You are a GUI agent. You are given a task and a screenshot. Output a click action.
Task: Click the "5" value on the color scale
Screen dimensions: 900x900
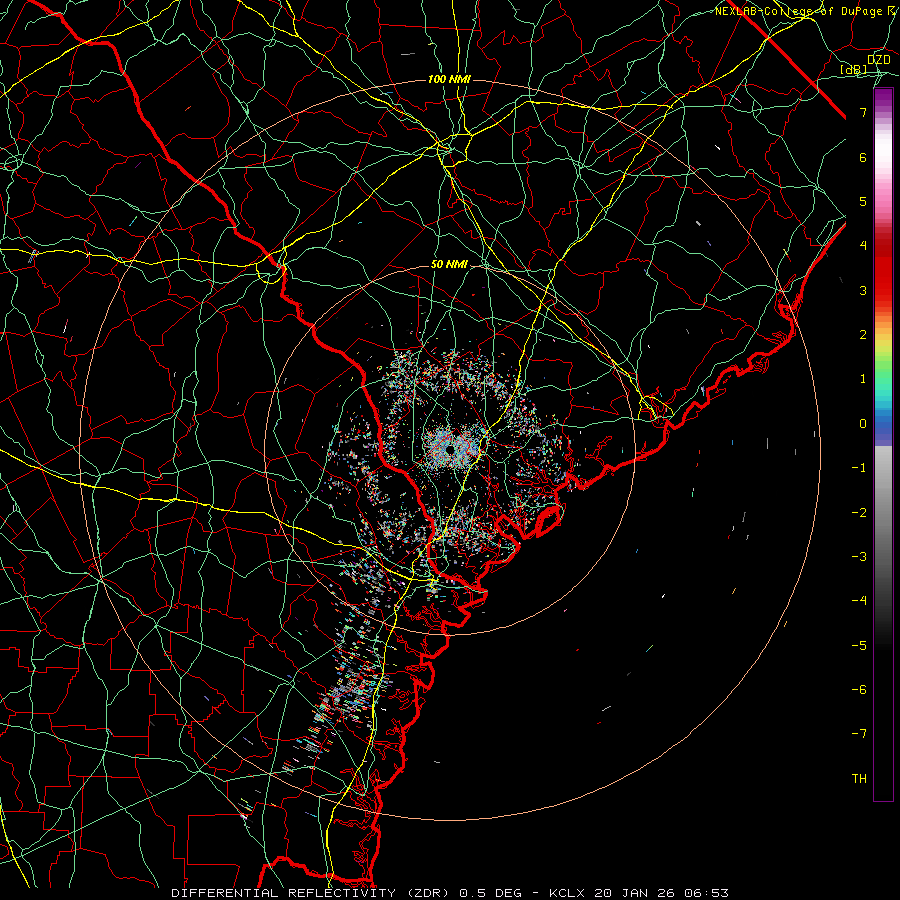863,201
